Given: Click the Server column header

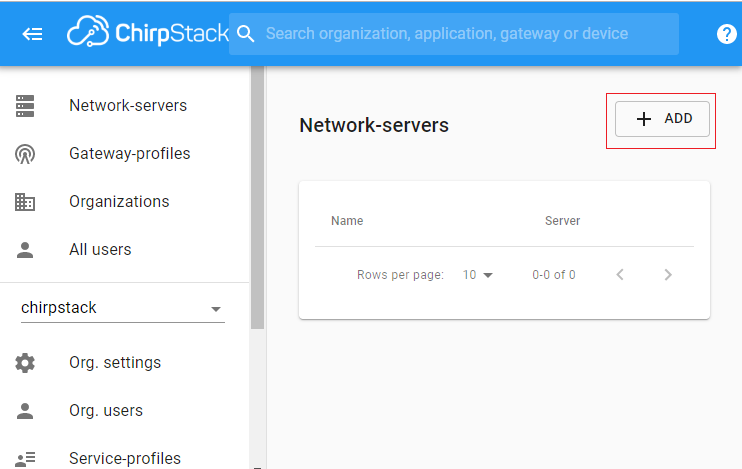Looking at the screenshot, I should click(x=562, y=221).
